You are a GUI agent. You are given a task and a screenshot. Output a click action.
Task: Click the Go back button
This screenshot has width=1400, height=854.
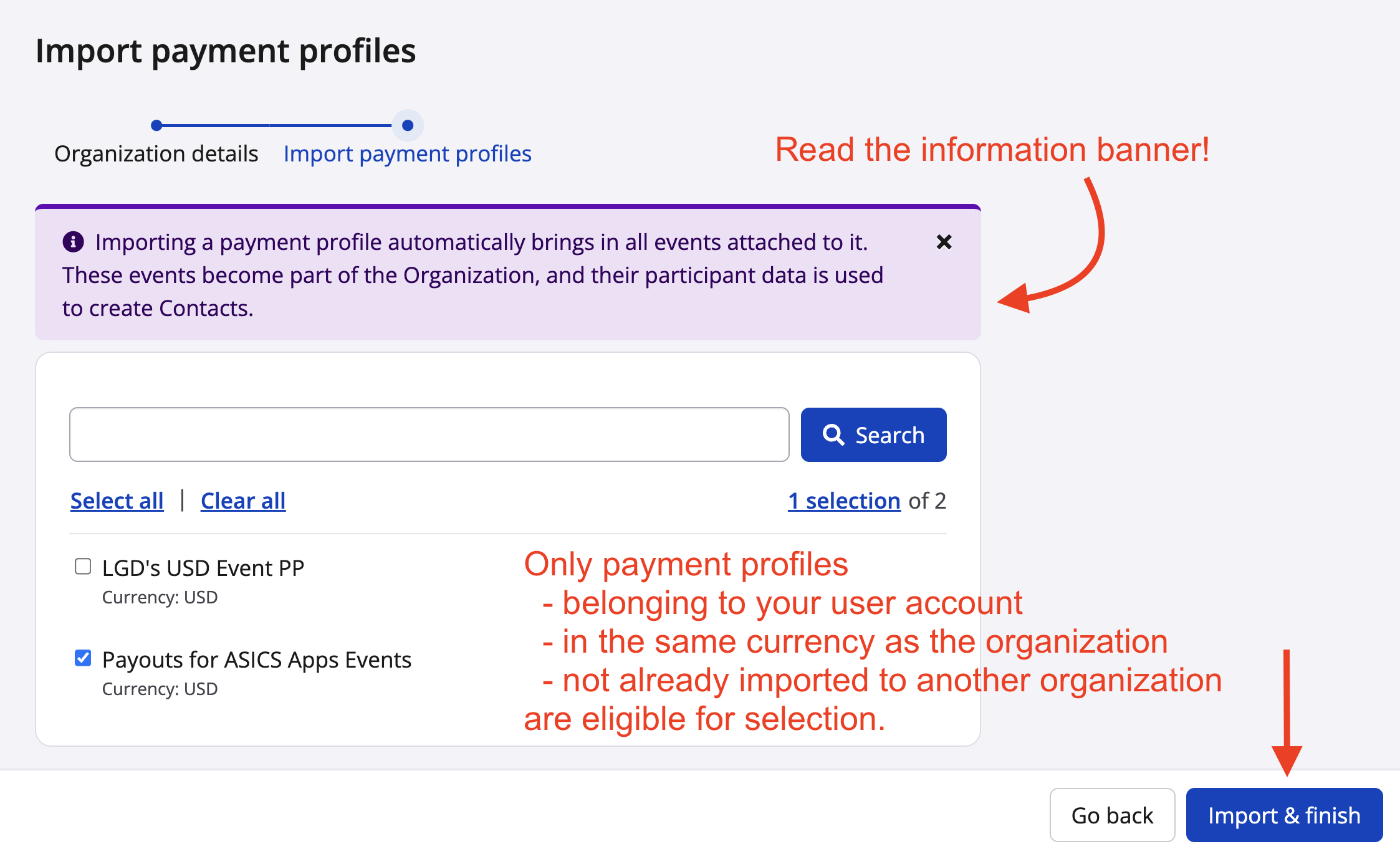(1112, 815)
